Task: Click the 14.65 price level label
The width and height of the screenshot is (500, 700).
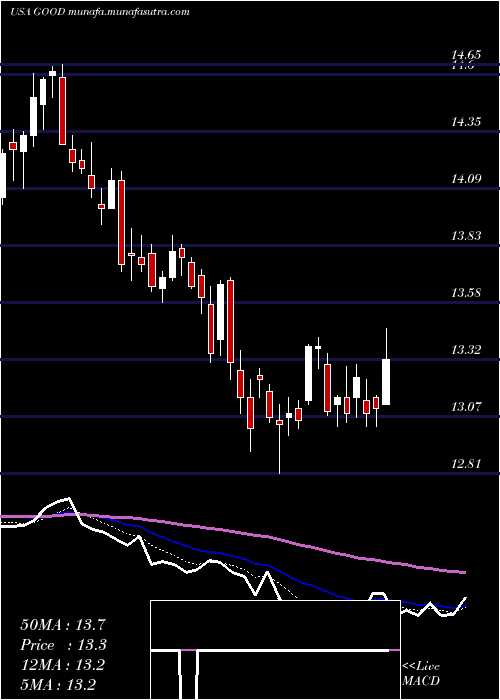Action: pos(466,56)
